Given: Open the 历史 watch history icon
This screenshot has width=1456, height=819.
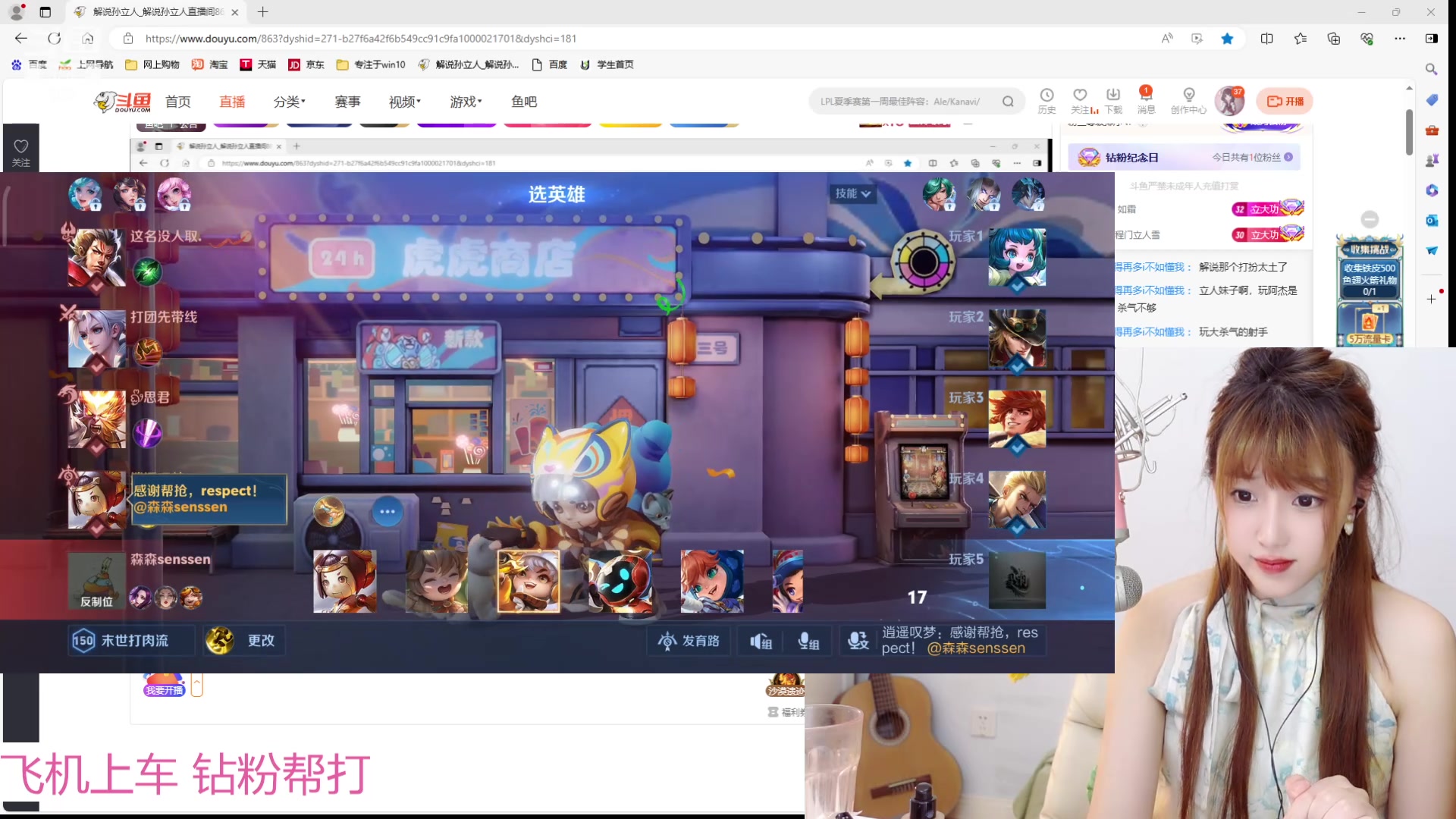Looking at the screenshot, I should tap(1046, 100).
